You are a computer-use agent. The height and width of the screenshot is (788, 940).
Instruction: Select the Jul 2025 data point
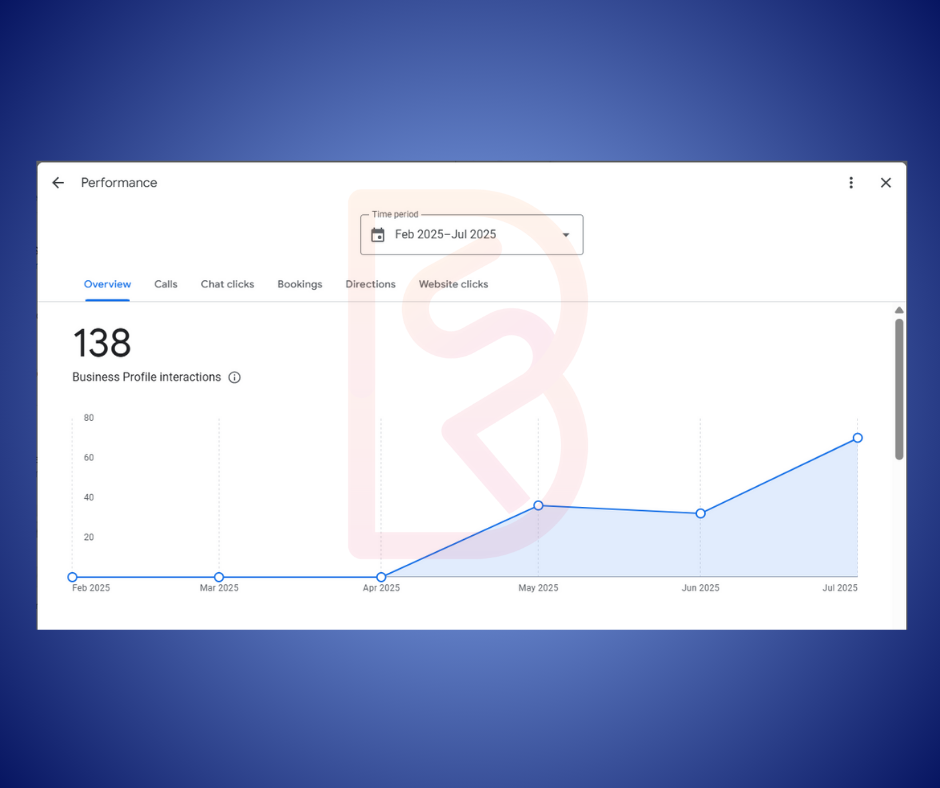click(x=858, y=438)
